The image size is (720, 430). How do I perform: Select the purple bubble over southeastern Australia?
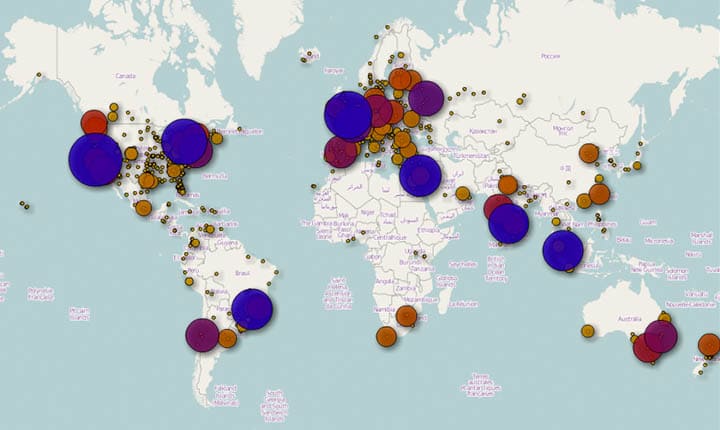pos(660,336)
